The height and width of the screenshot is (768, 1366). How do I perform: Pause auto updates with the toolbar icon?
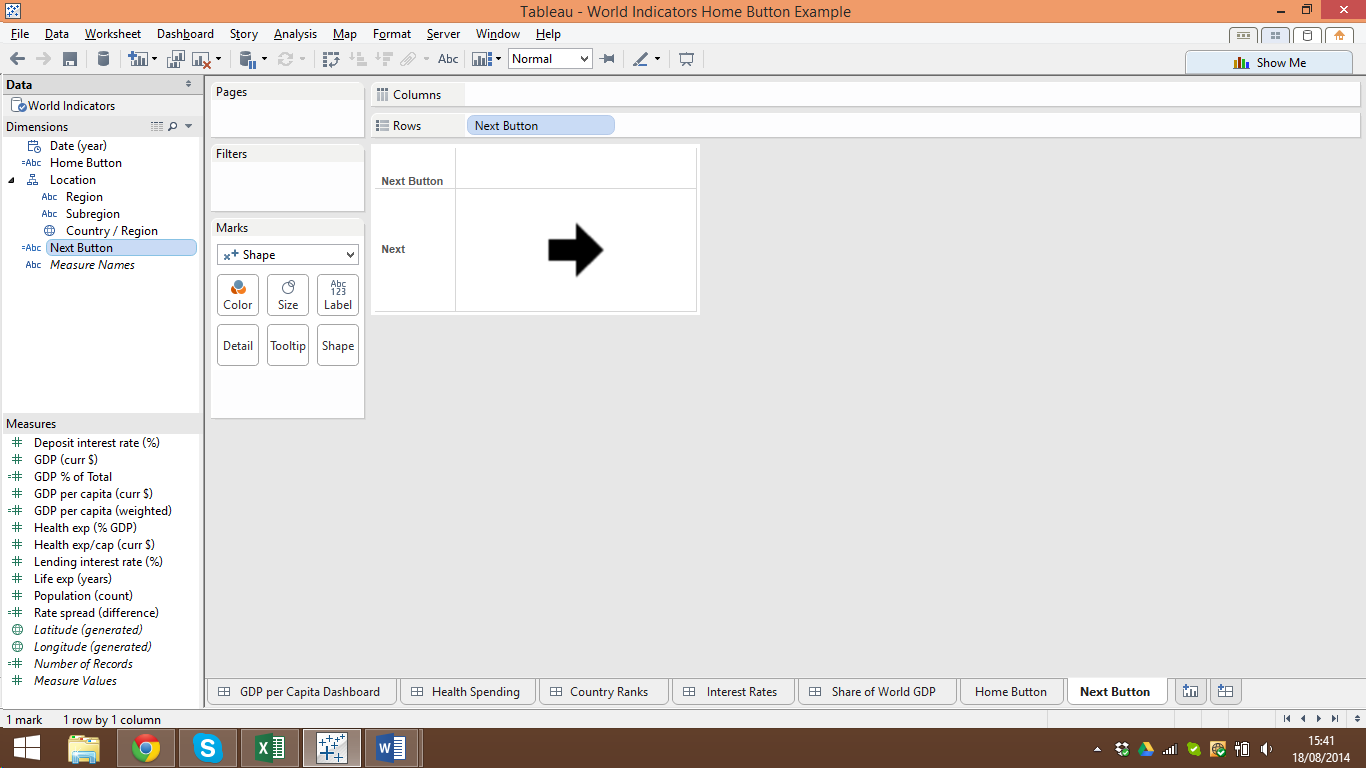click(x=247, y=59)
